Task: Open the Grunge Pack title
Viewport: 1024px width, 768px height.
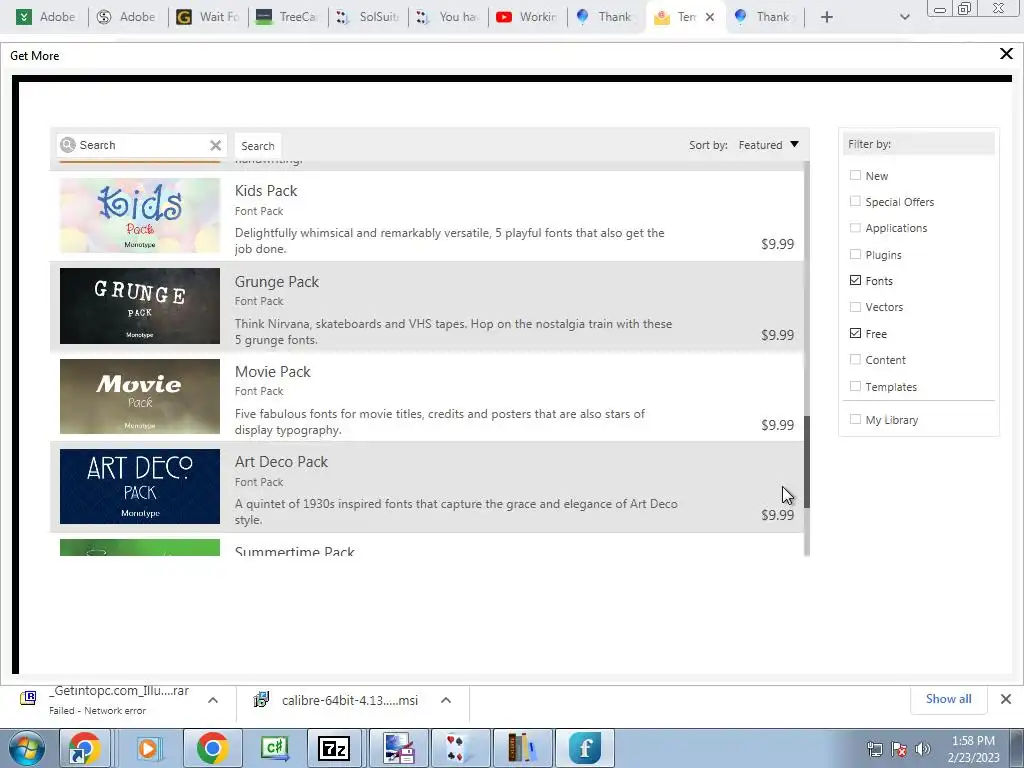Action: pyautogui.click(x=277, y=281)
